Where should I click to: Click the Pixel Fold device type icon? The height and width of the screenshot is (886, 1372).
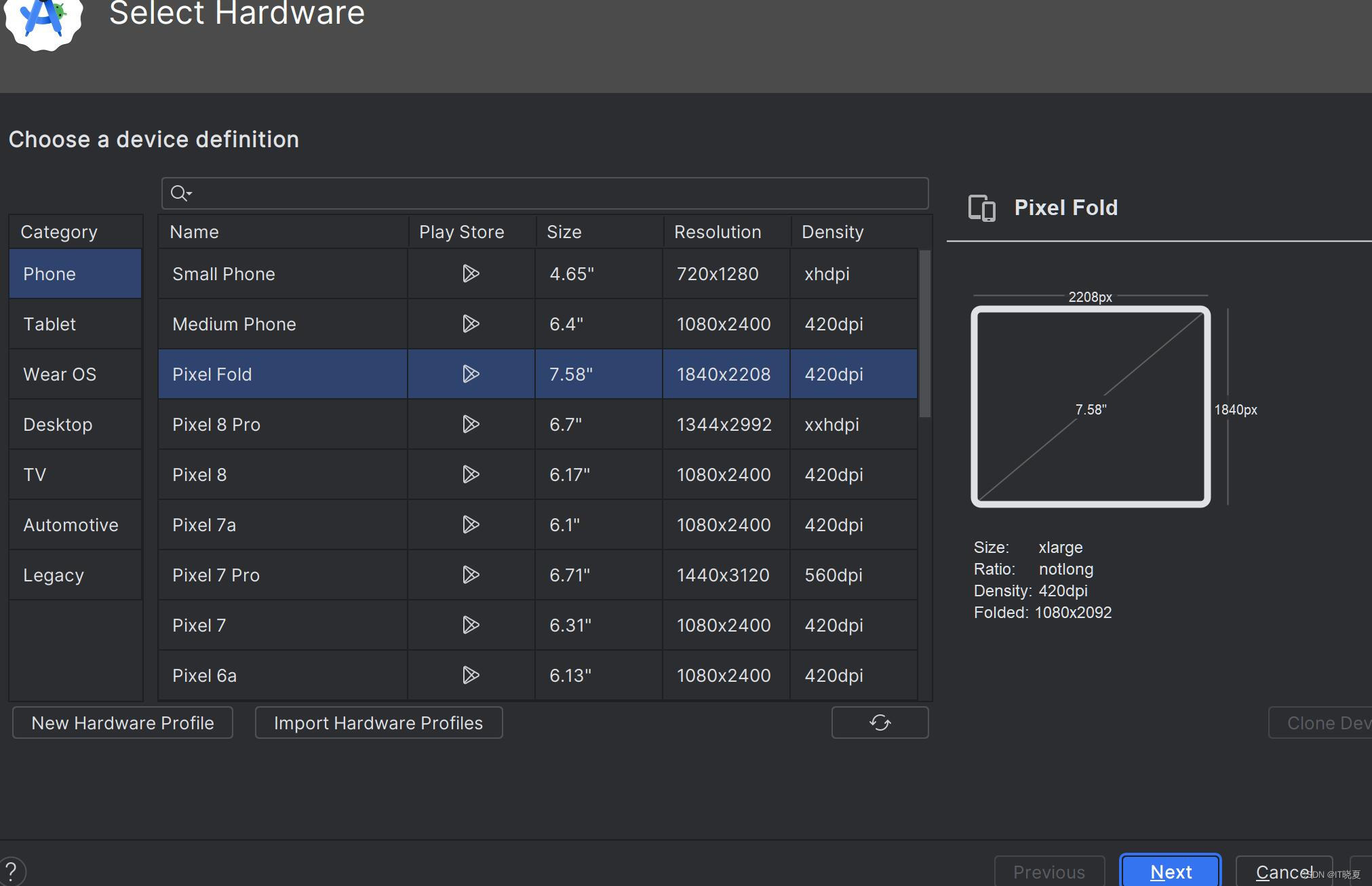981,208
